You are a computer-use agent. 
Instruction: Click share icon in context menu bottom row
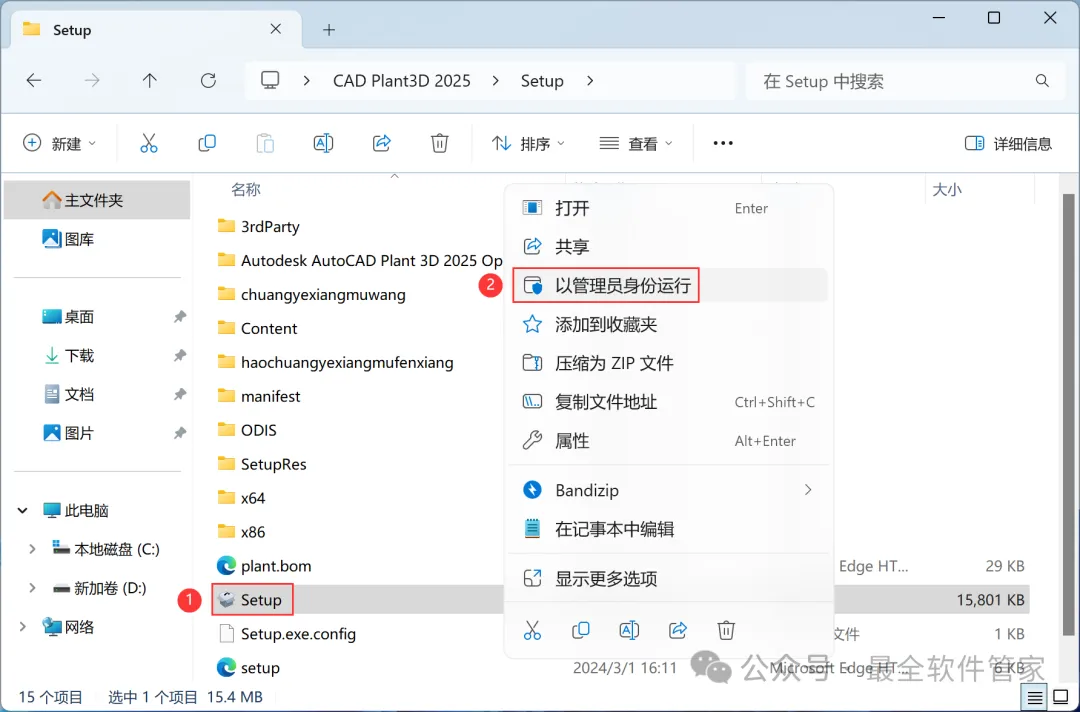pyautogui.click(x=678, y=630)
